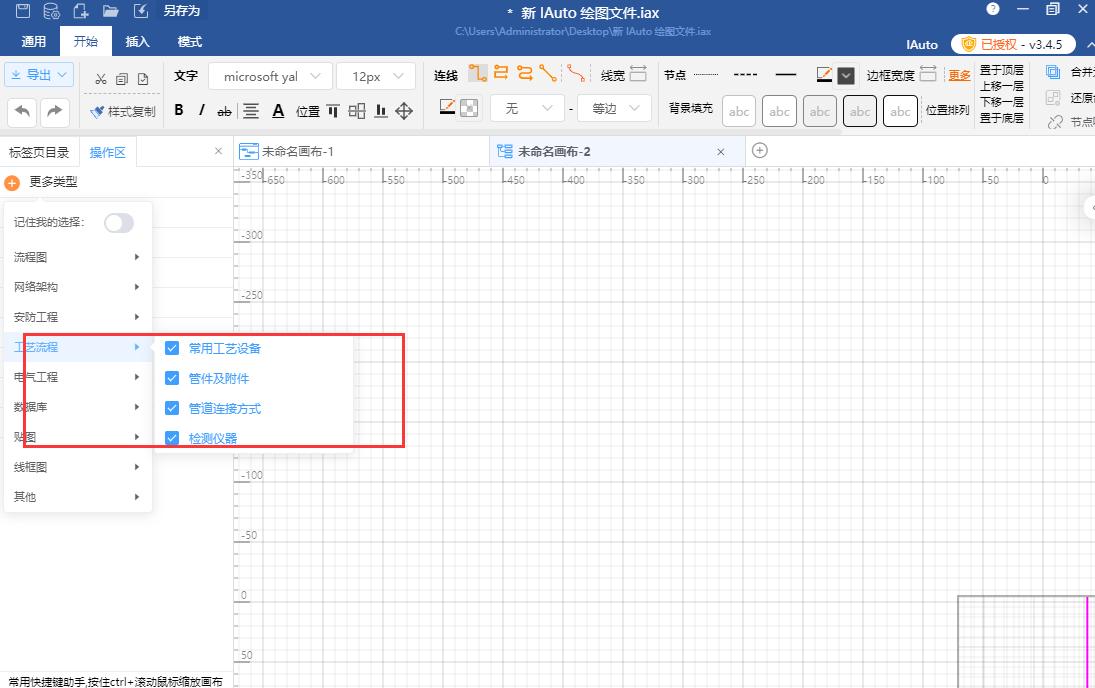Click 样式复制 style copy button
The image size is (1095, 688).
coord(123,112)
